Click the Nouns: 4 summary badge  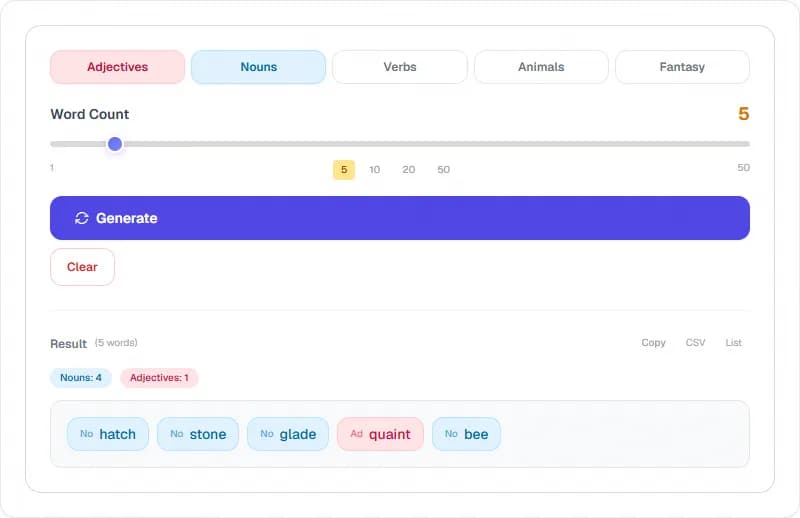click(81, 378)
